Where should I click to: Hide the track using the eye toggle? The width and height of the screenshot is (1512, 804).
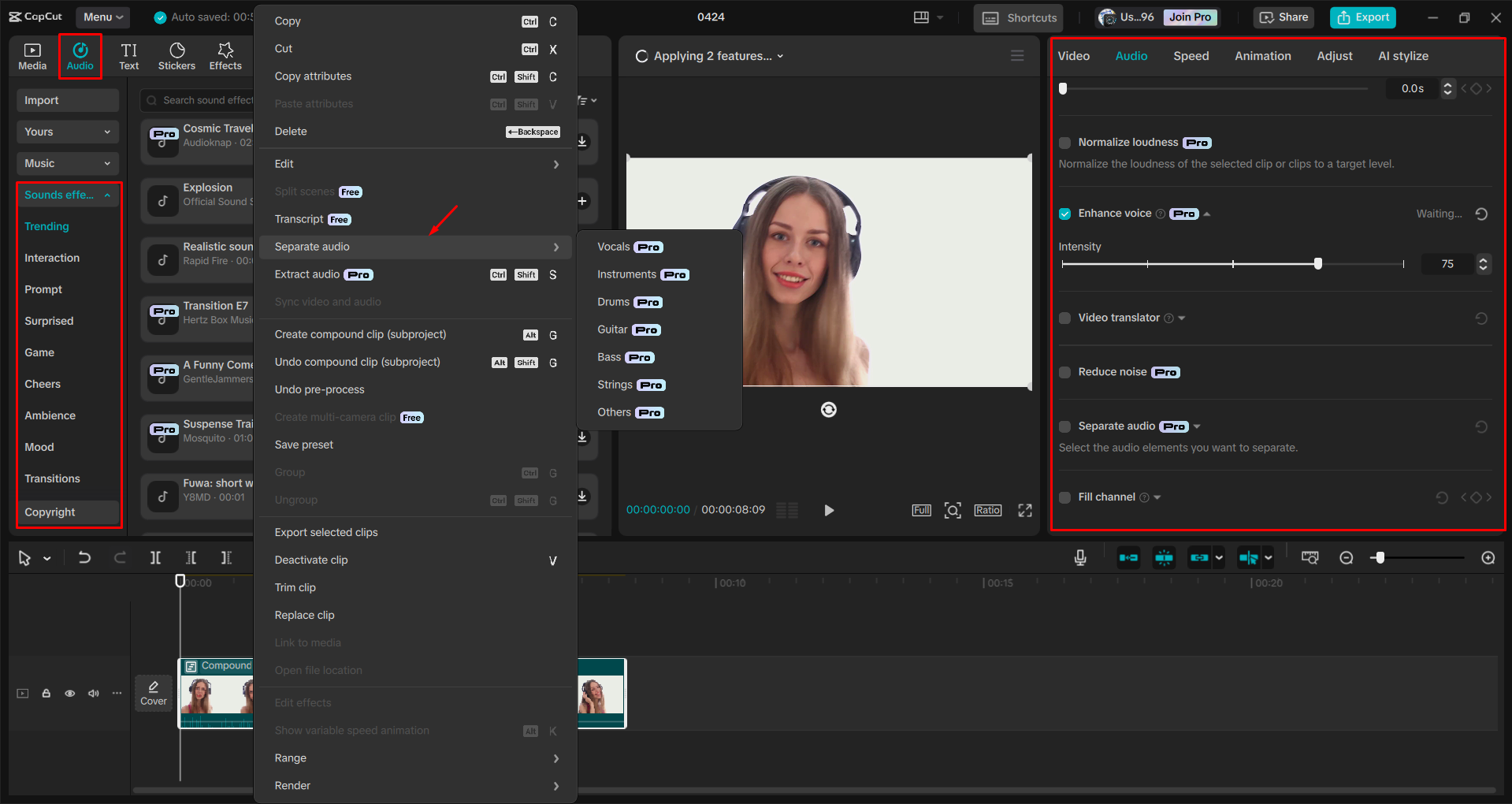tap(69, 693)
